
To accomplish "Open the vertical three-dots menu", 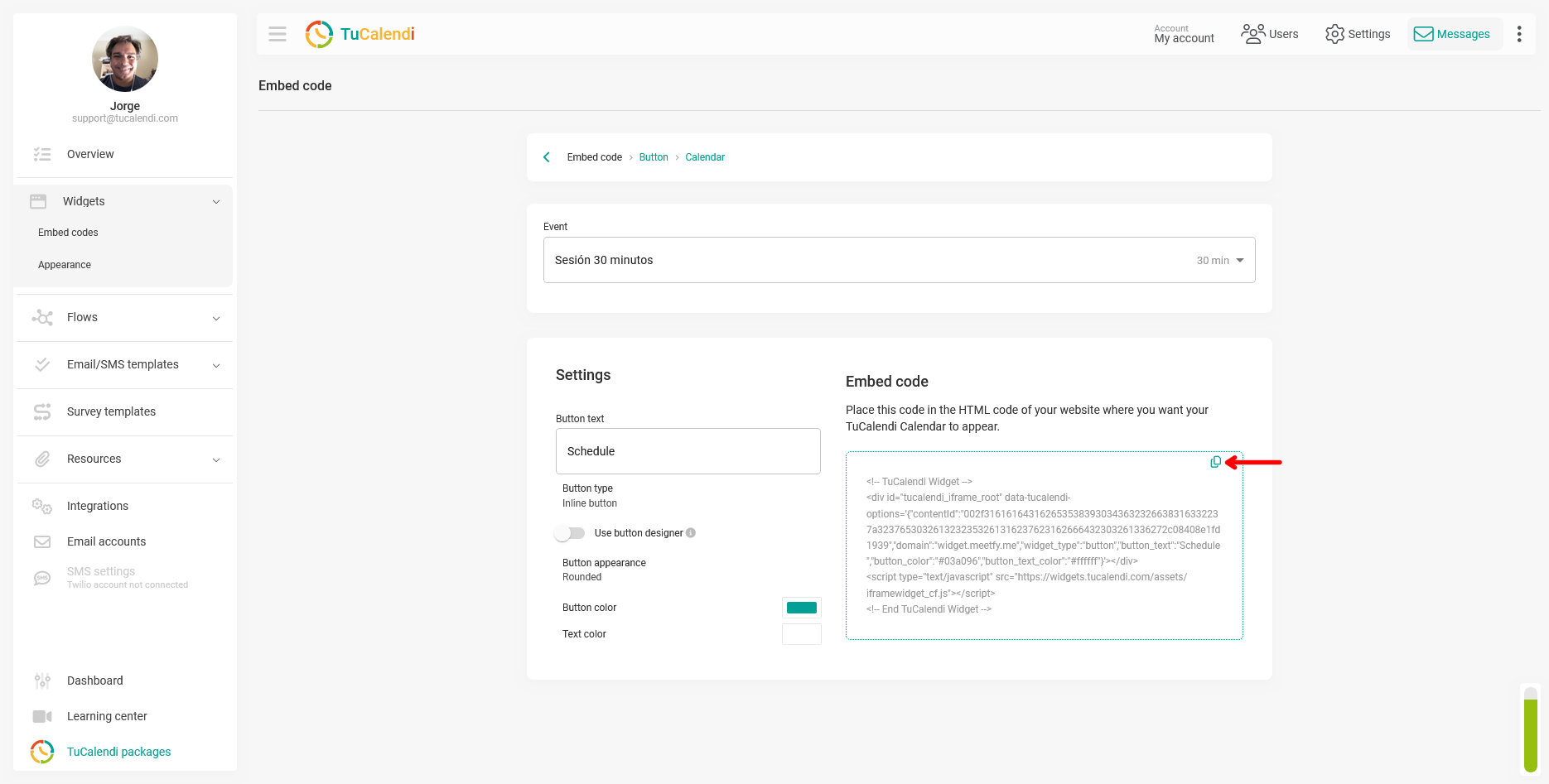I will (1519, 34).
